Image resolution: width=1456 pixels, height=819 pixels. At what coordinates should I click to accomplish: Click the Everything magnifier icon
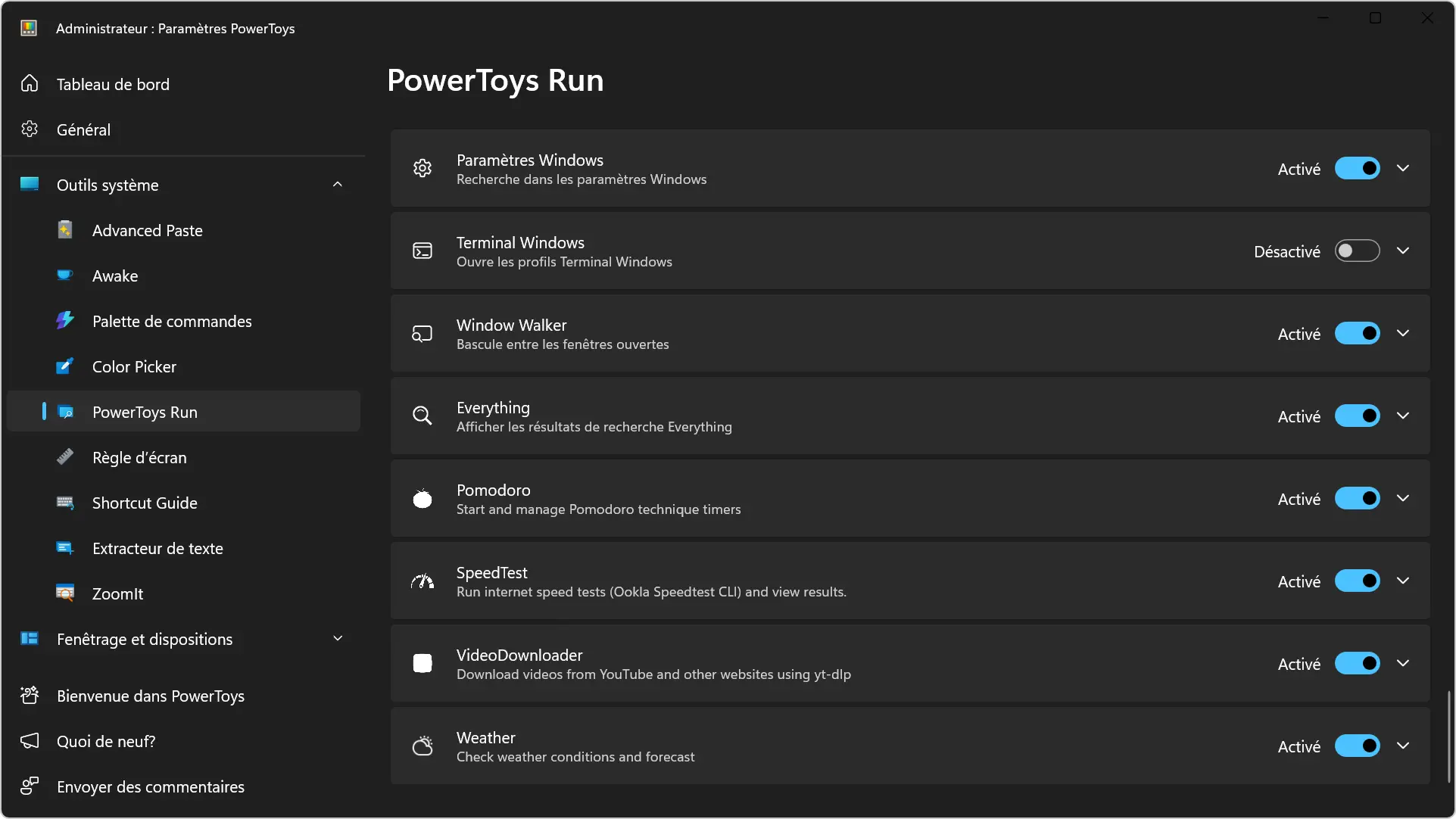coord(422,416)
